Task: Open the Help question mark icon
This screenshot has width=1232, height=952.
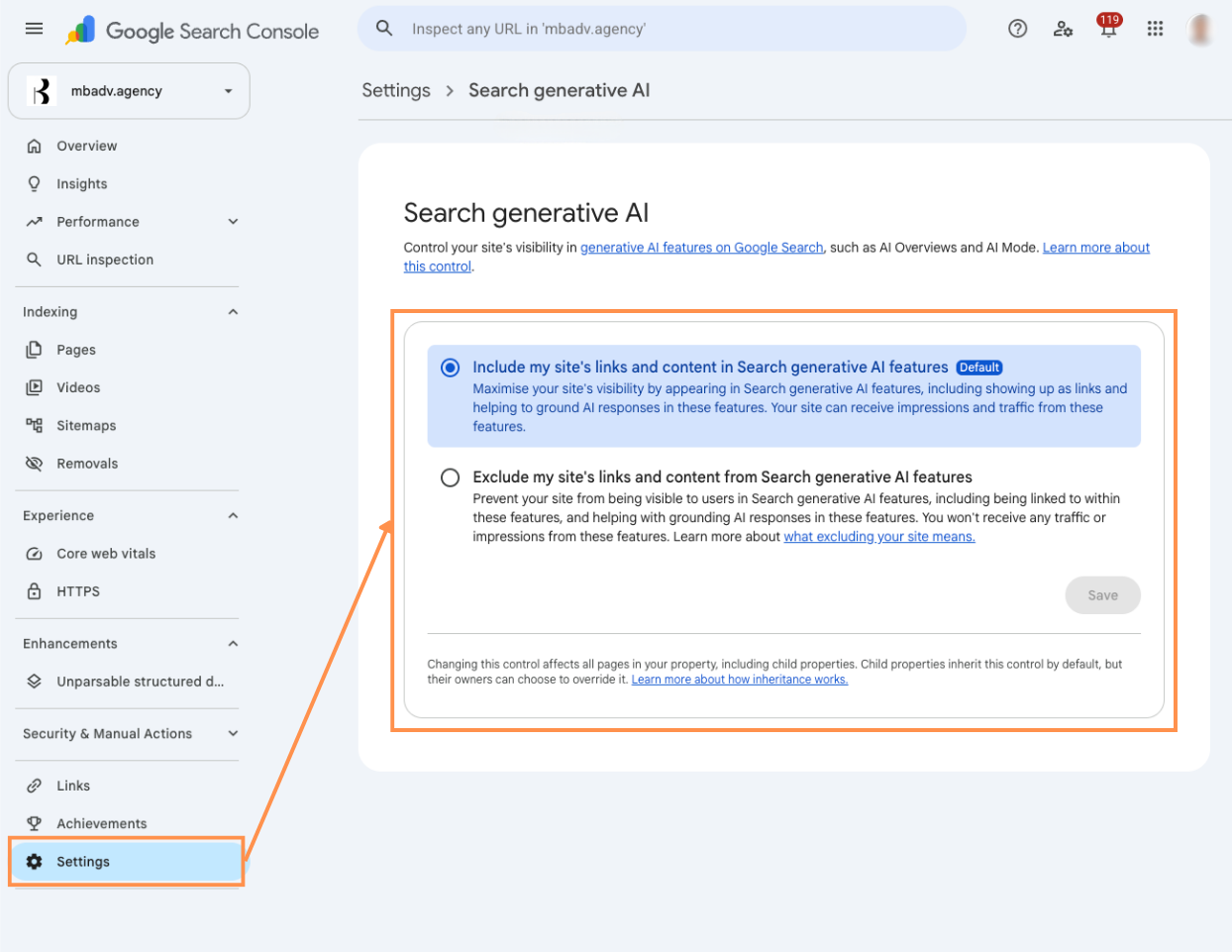Action: tap(1017, 29)
